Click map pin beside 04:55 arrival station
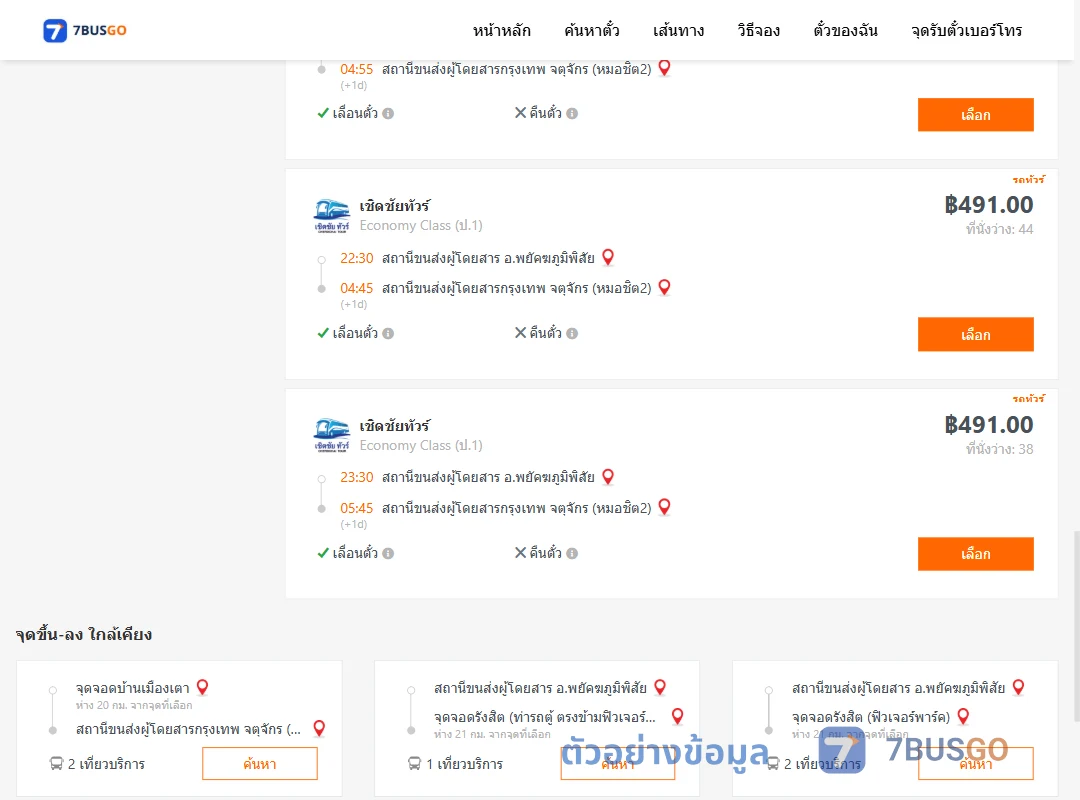Viewport: 1080px width, 800px height. [665, 68]
